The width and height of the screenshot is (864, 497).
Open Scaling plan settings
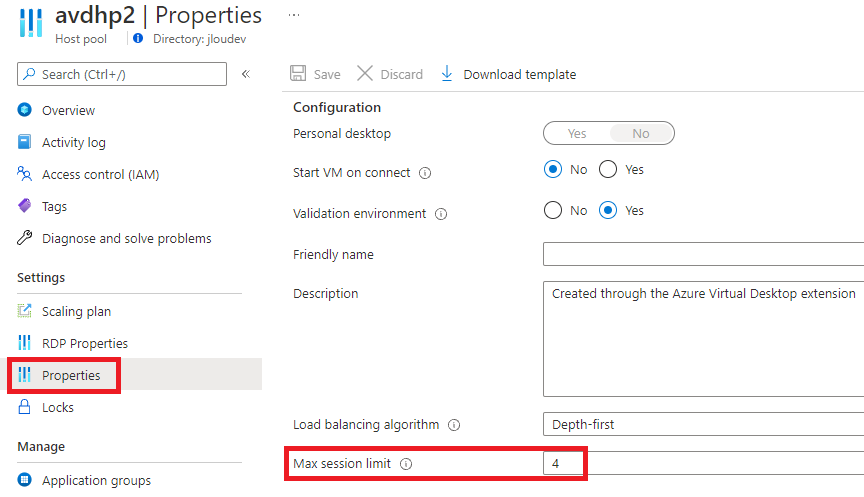77,311
